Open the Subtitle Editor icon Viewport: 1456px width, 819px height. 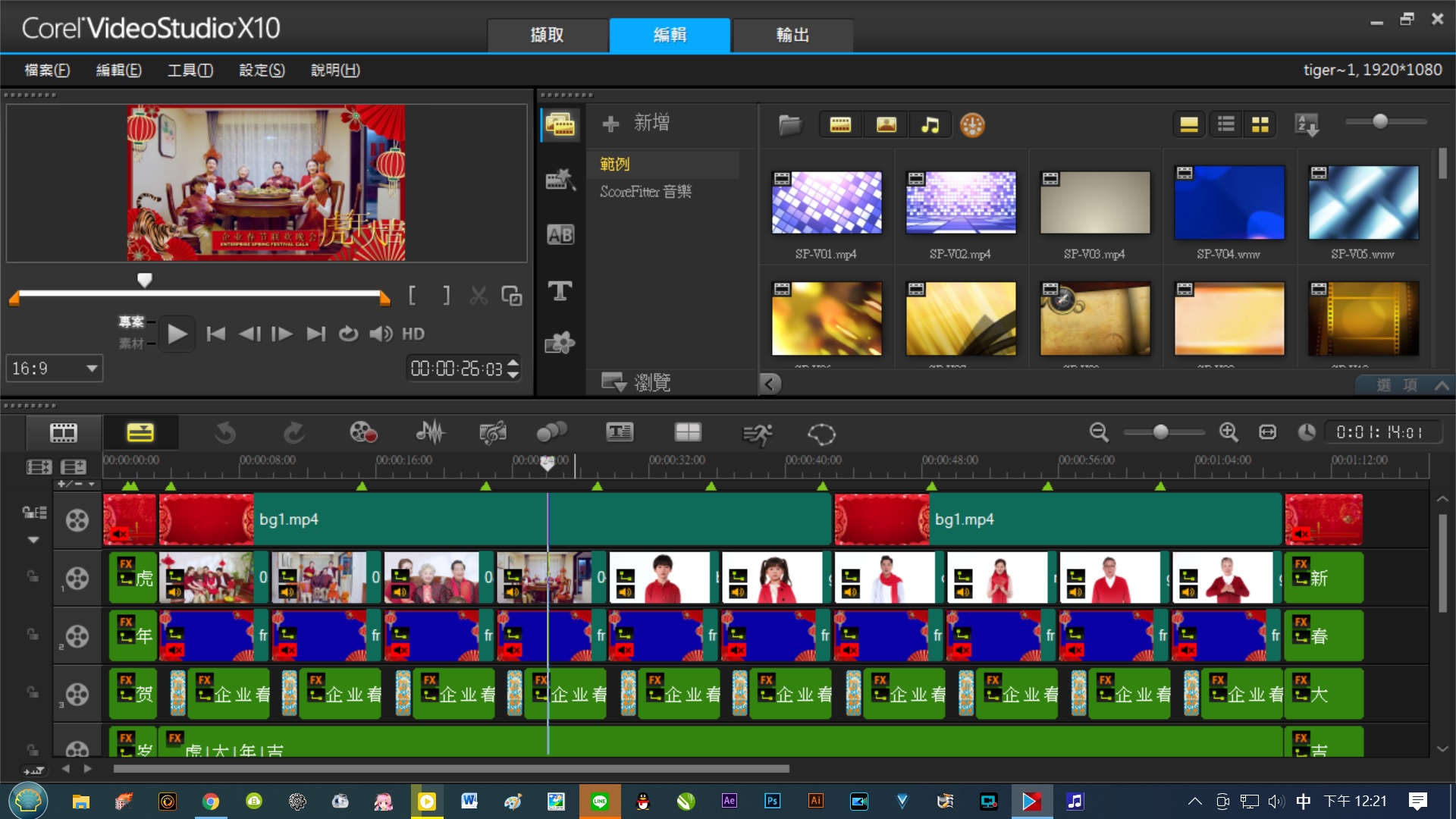pyautogui.click(x=620, y=433)
